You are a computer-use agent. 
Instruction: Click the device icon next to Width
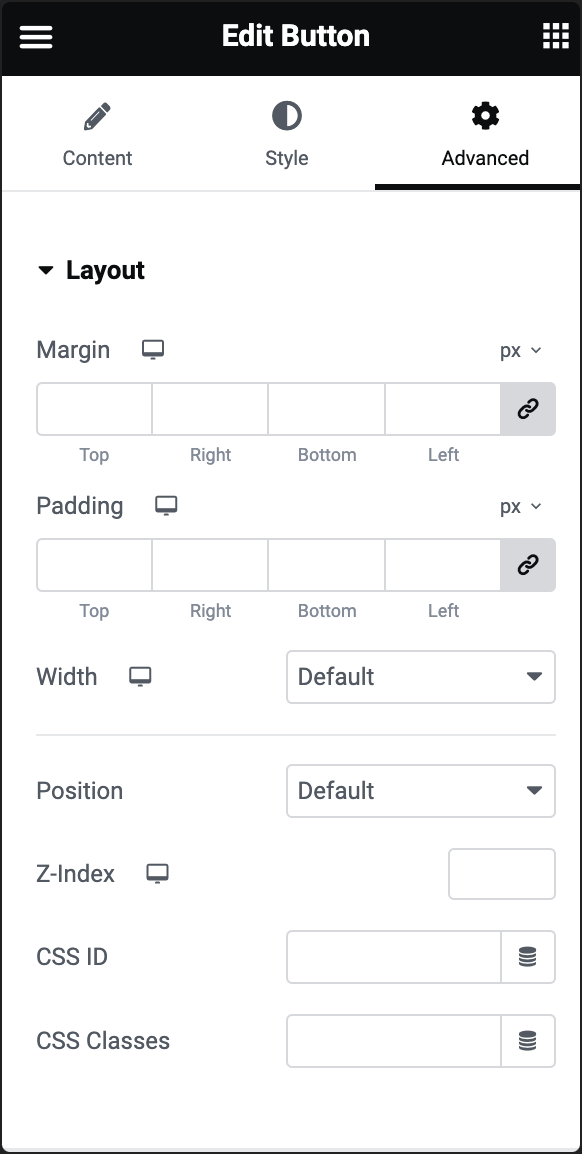(140, 677)
